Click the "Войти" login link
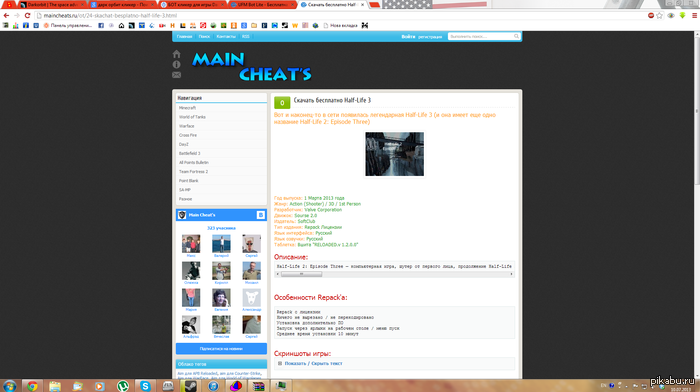700x392 pixels. (x=408, y=37)
